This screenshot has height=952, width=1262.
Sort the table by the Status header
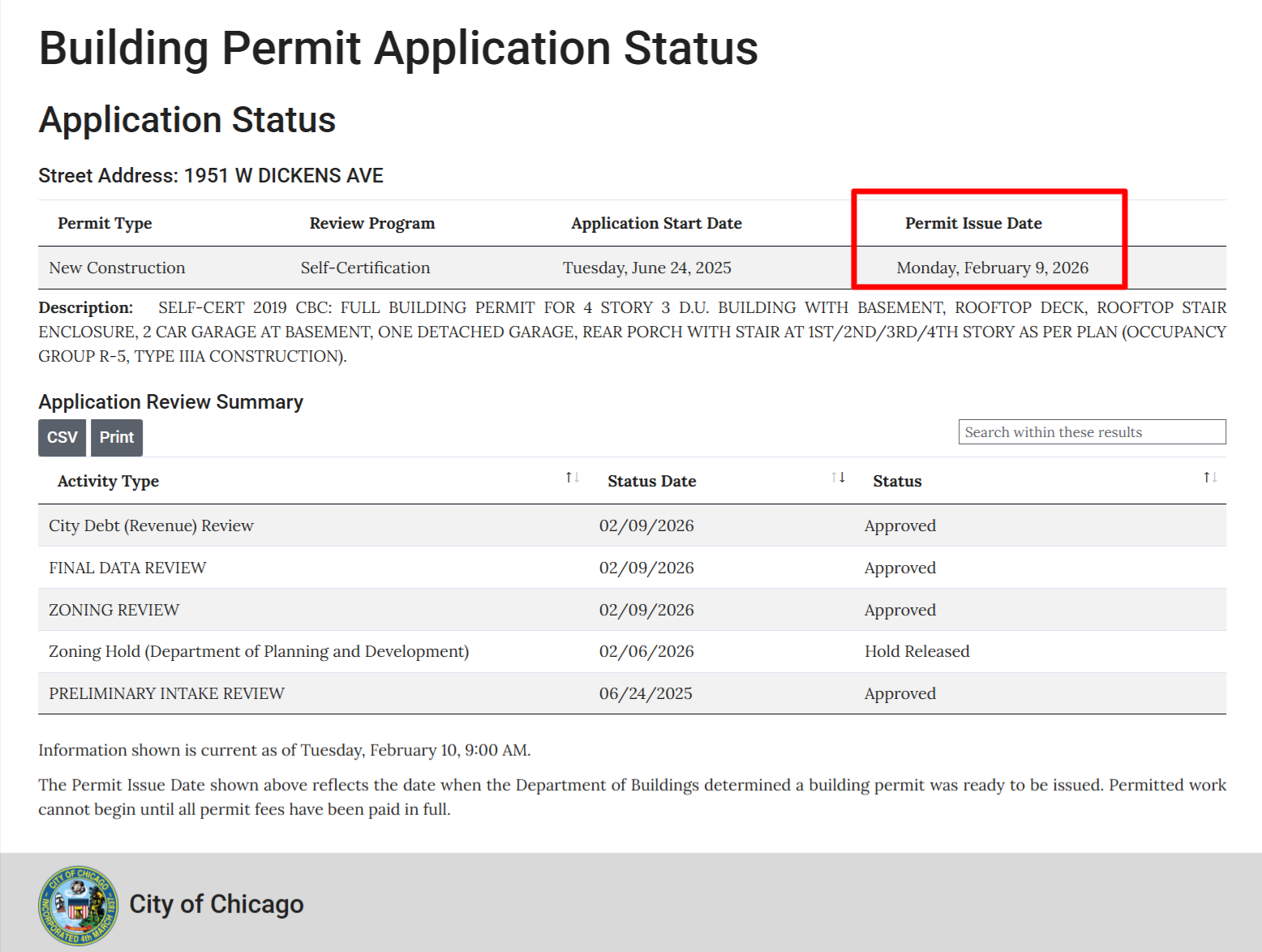click(897, 481)
